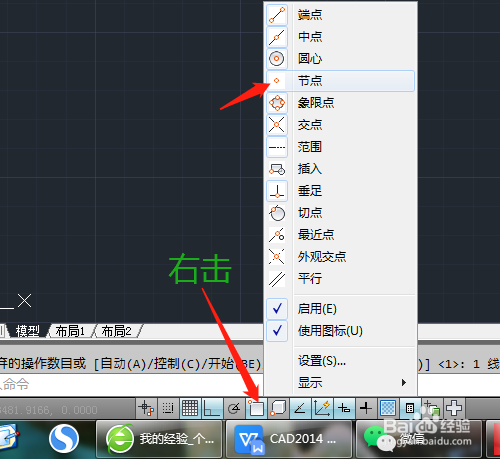Enable the 平行 parallel snap

pos(340,279)
